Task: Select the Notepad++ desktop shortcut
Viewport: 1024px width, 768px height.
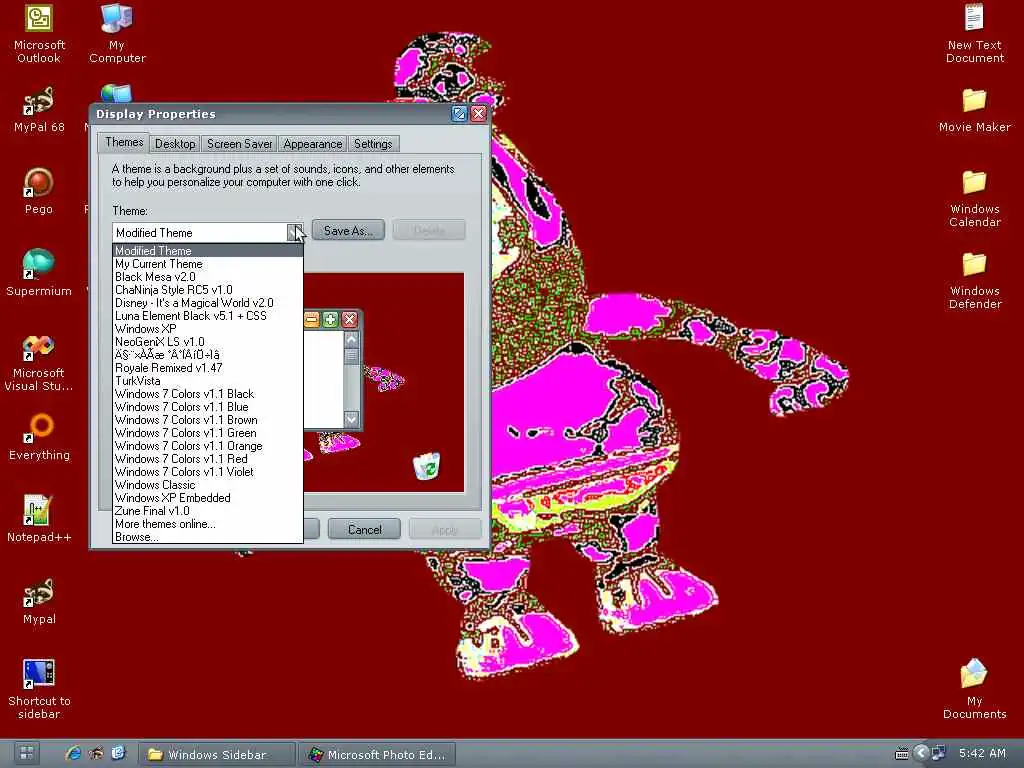Action: [39, 519]
